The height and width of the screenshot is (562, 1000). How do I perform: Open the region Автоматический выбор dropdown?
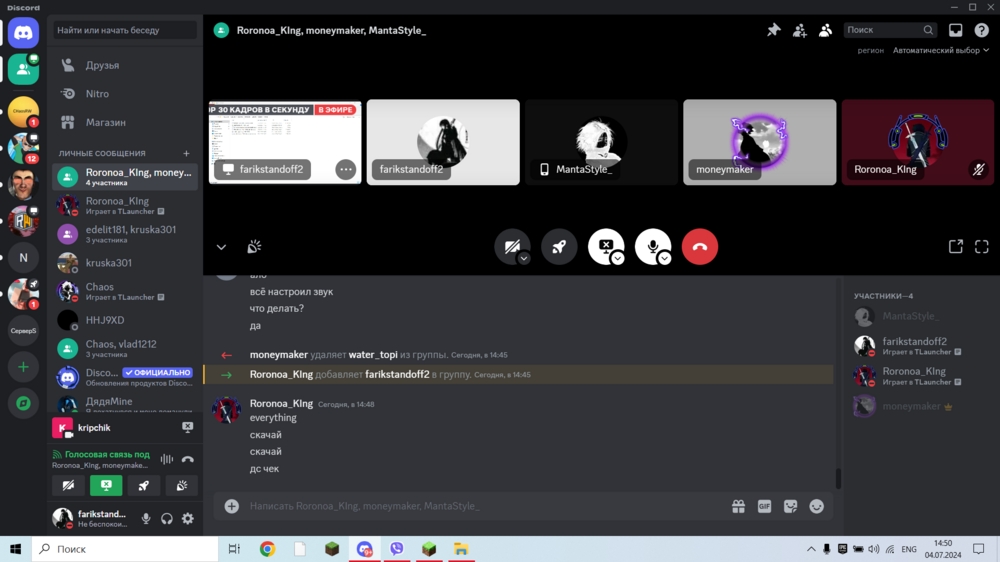(x=941, y=50)
